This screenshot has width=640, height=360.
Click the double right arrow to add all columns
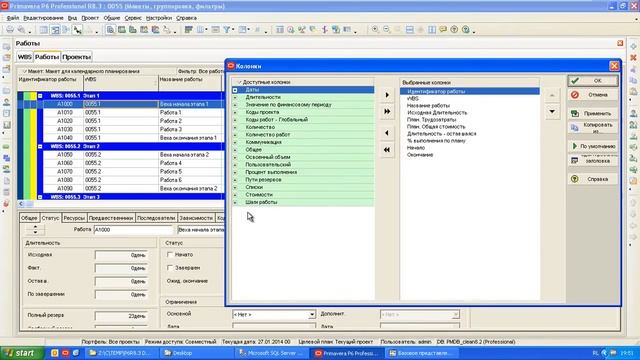pyautogui.click(x=387, y=111)
